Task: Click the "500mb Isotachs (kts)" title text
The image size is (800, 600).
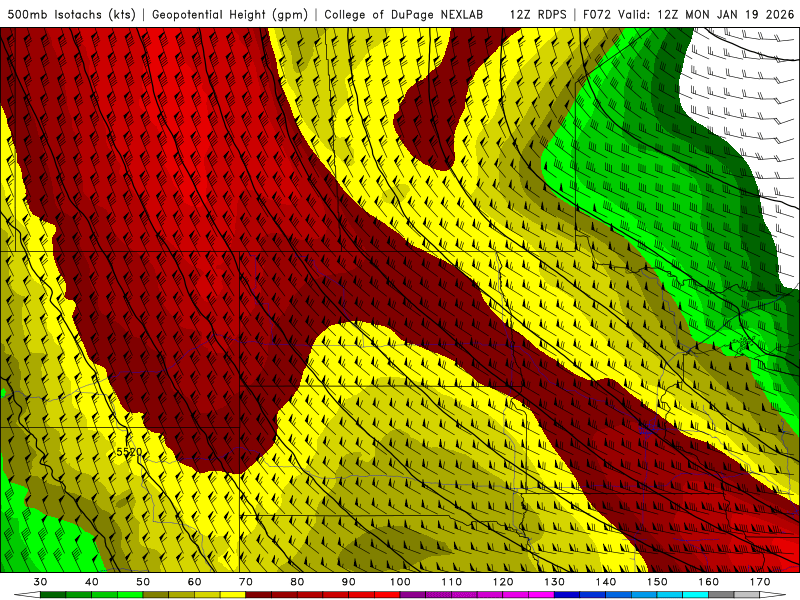Action: click(71, 14)
